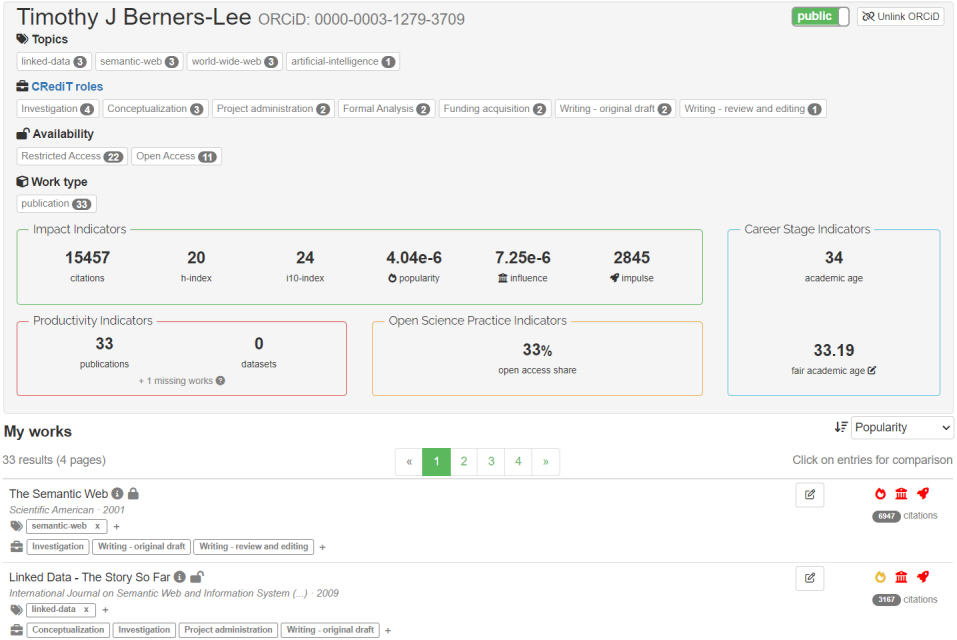This screenshot has width=957, height=640.
Task: Filter by world-wide-web topic
Action: tap(234, 62)
